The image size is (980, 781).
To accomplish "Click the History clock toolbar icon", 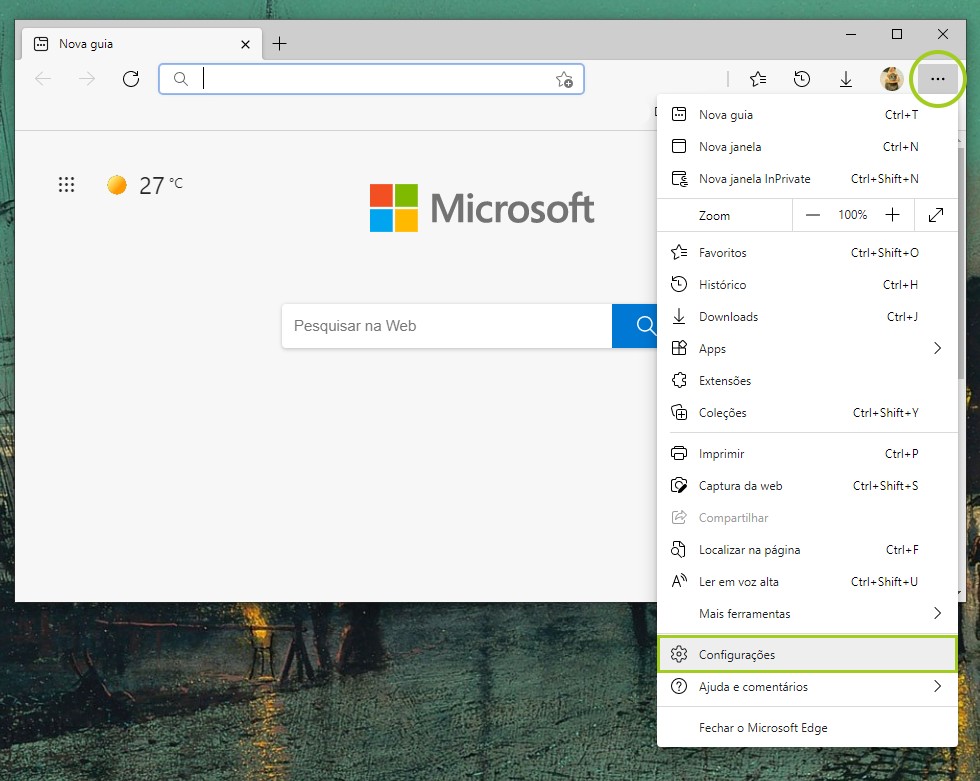I will point(802,79).
